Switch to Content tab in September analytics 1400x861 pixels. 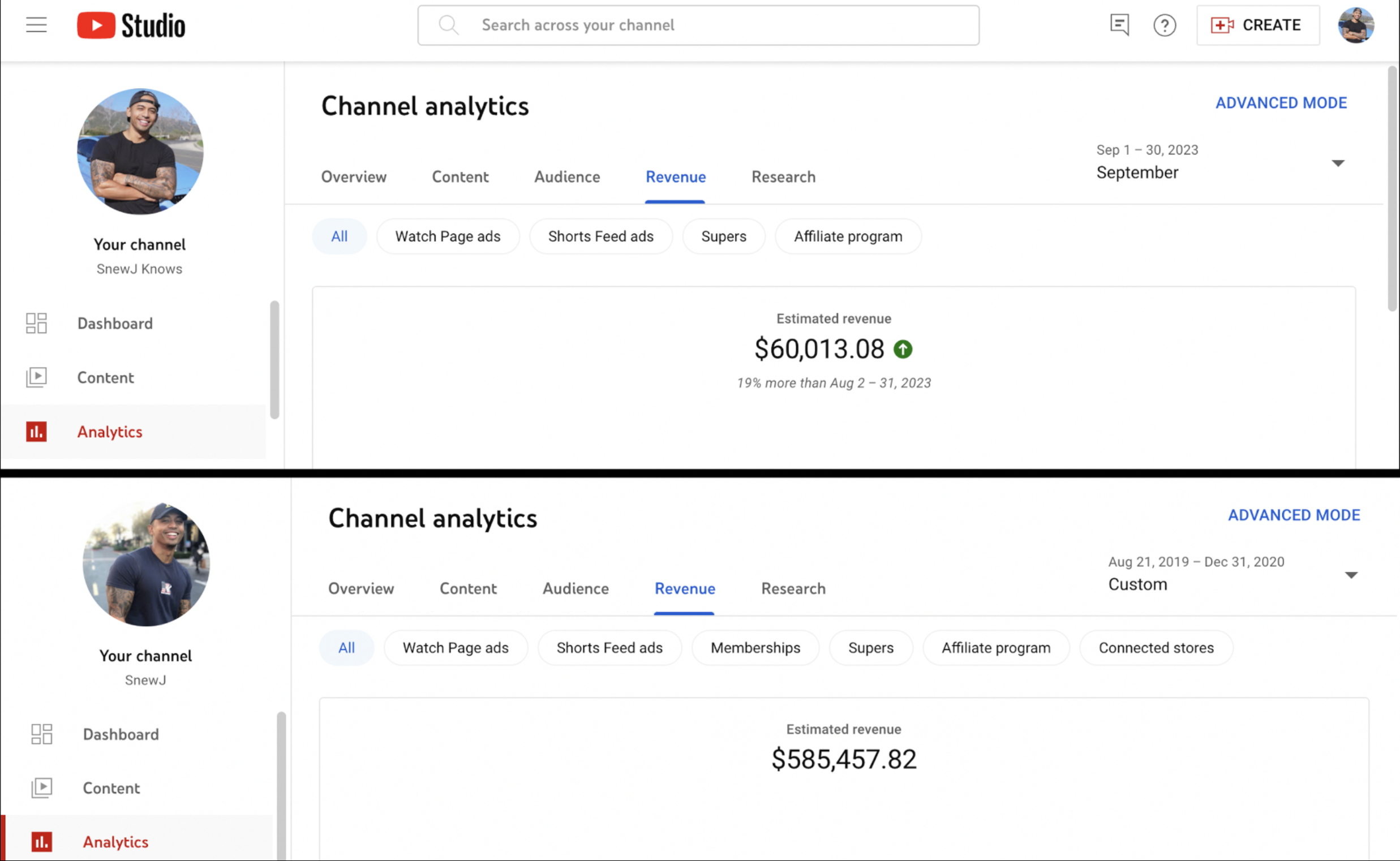pos(460,177)
